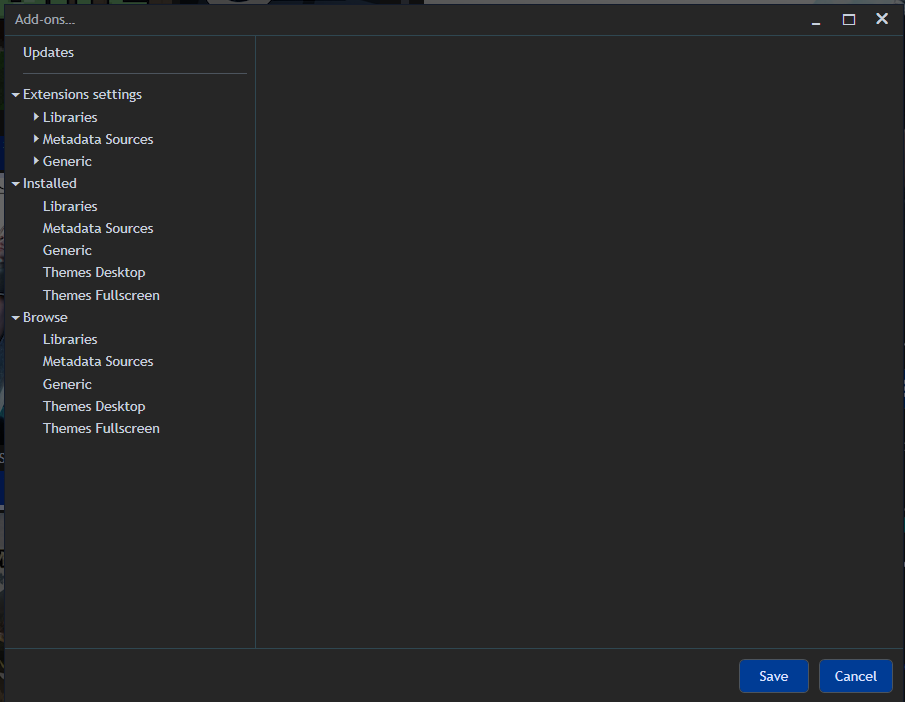Select Libraries under Installed
This screenshot has height=702, width=905.
[70, 206]
